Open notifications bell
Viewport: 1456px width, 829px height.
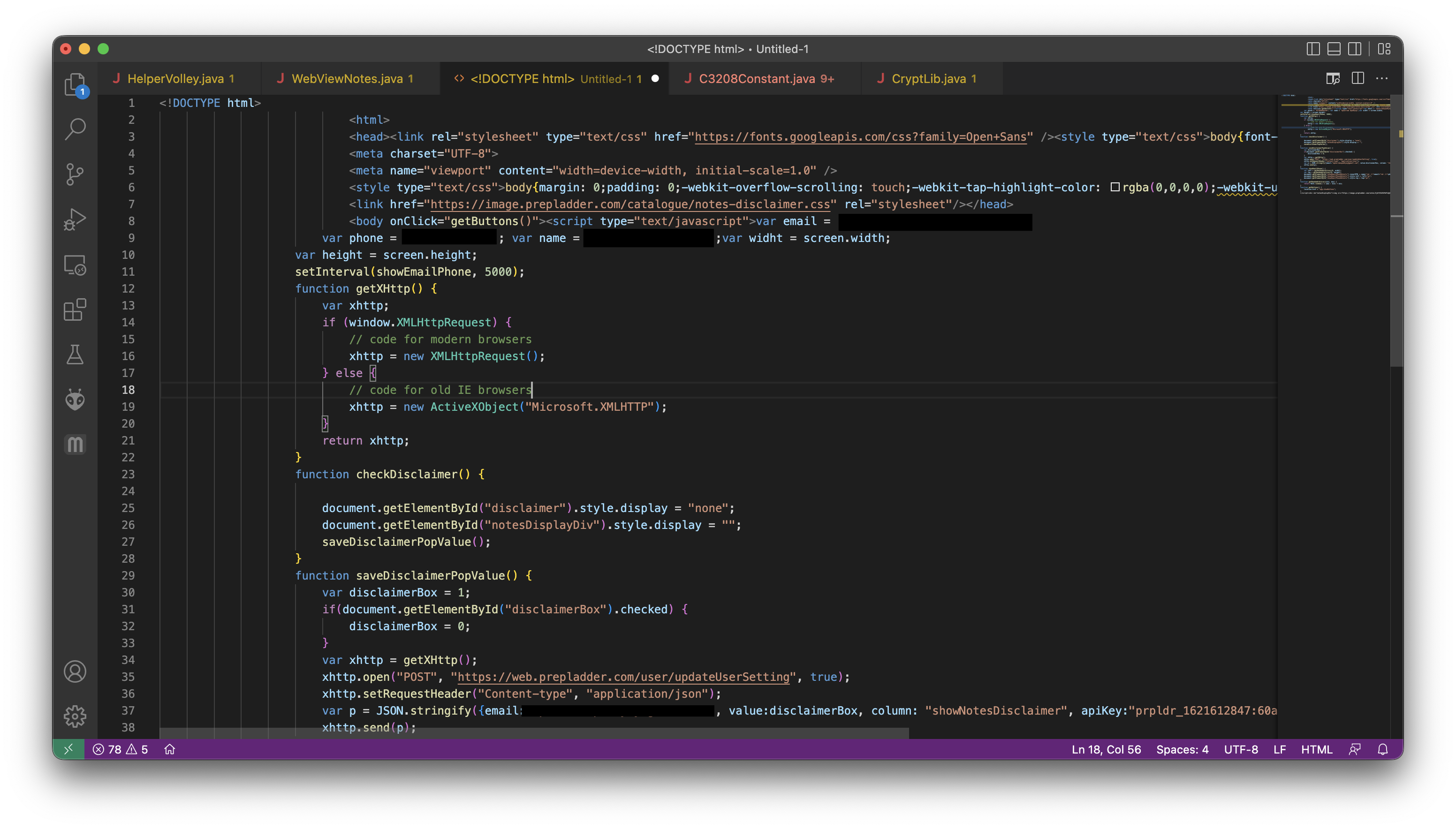point(1382,749)
